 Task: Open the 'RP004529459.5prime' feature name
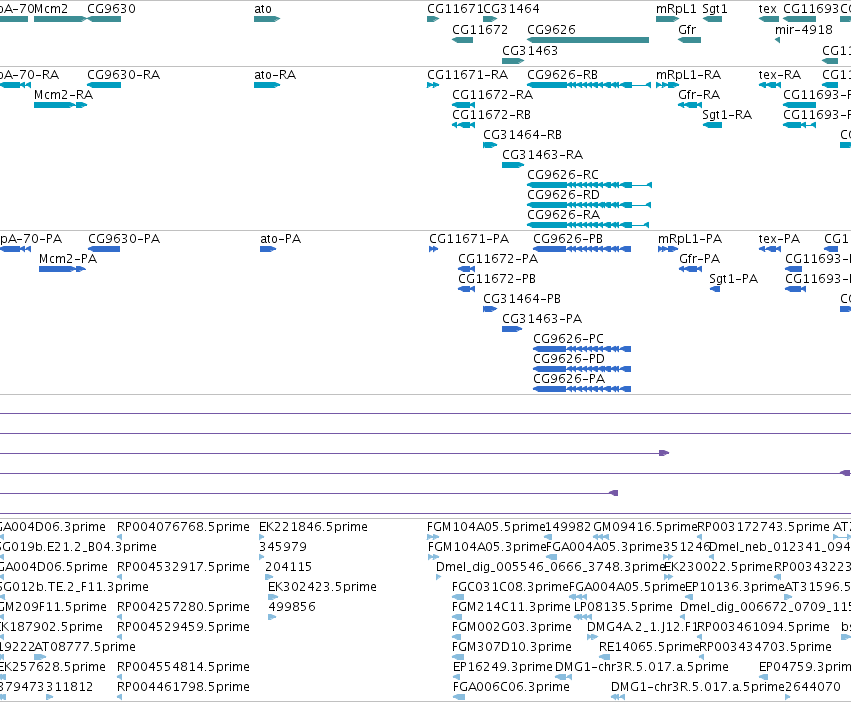click(183, 627)
